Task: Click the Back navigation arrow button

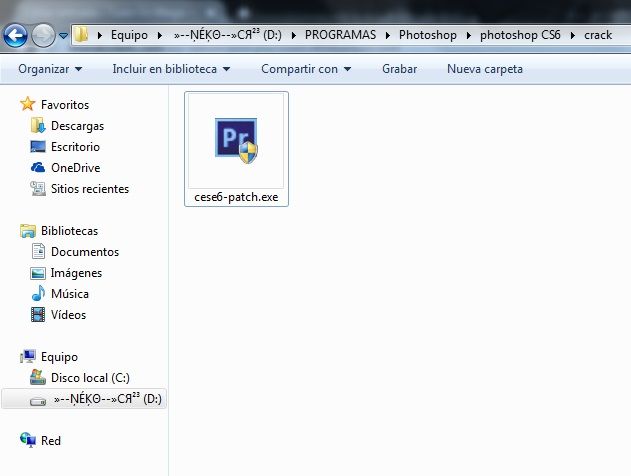Action: click(15, 35)
